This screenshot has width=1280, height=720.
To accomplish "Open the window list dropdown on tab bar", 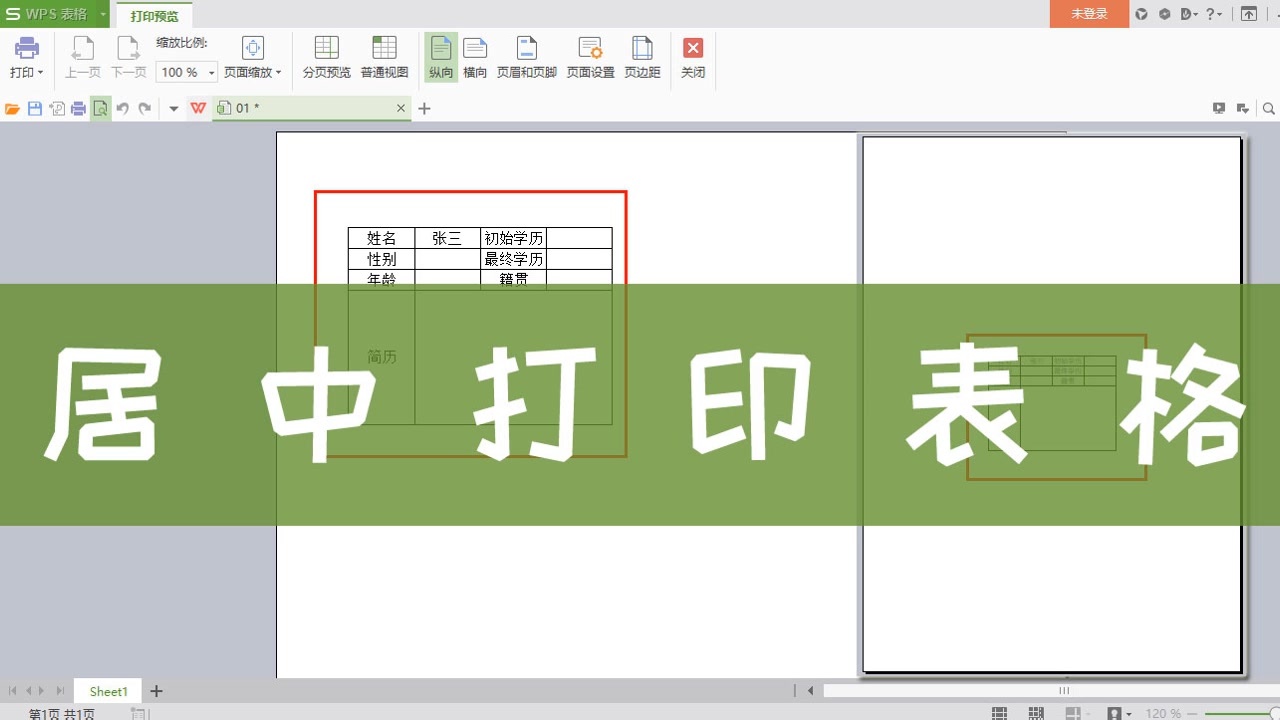I will [x=1243, y=108].
